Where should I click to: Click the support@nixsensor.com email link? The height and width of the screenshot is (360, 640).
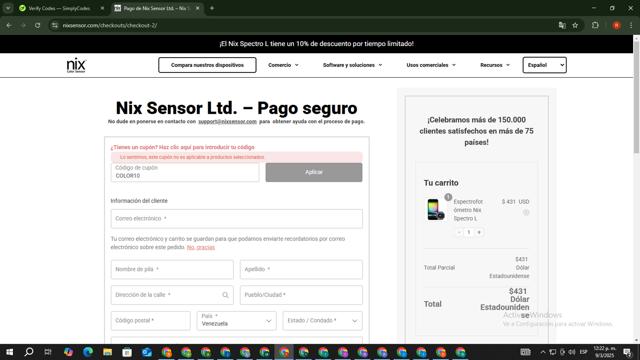pyautogui.click(x=227, y=122)
